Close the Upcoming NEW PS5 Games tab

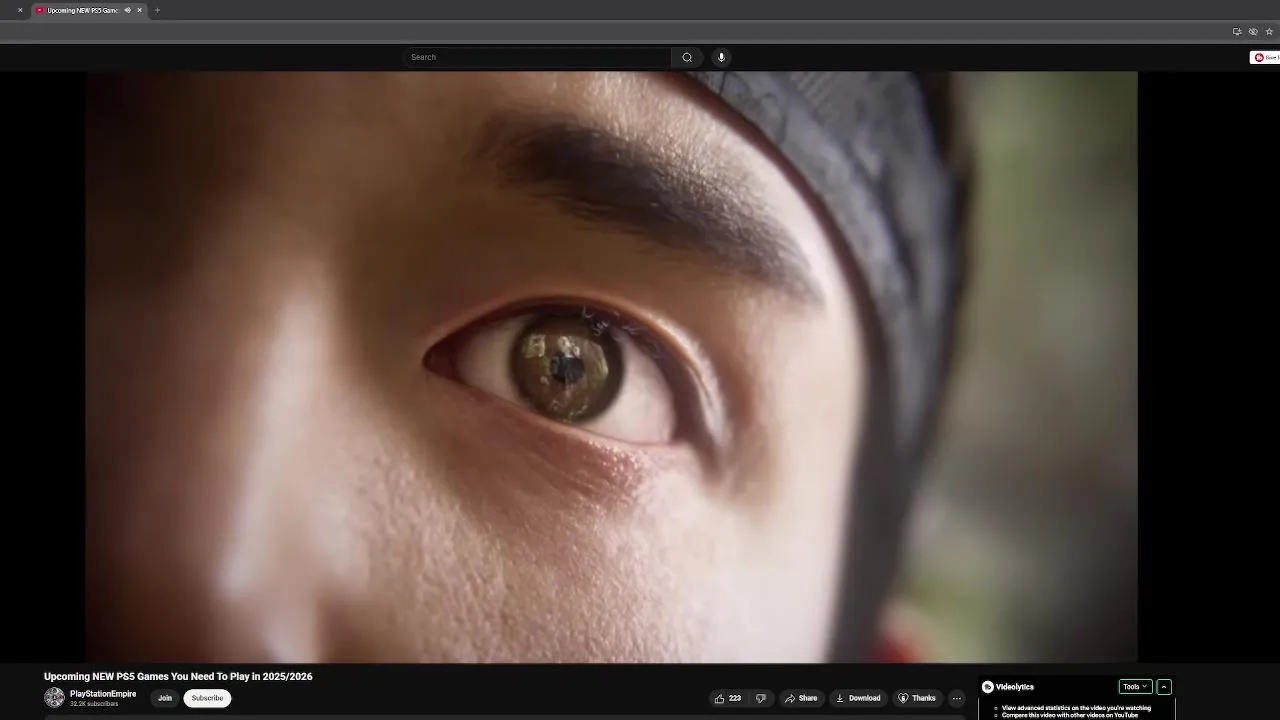pos(140,10)
